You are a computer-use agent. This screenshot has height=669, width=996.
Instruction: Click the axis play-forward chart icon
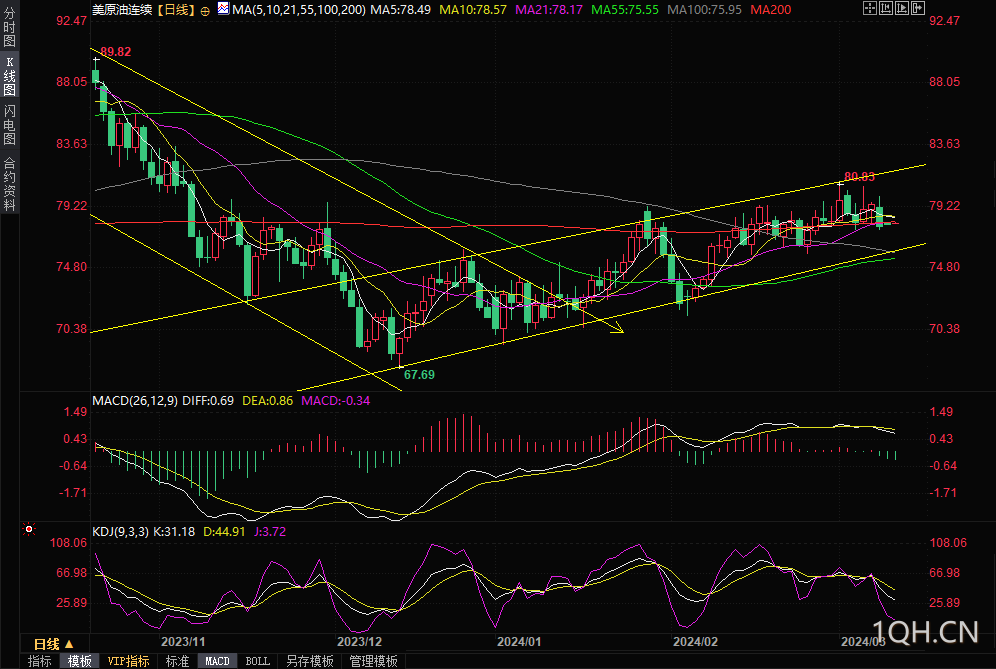click(x=901, y=8)
